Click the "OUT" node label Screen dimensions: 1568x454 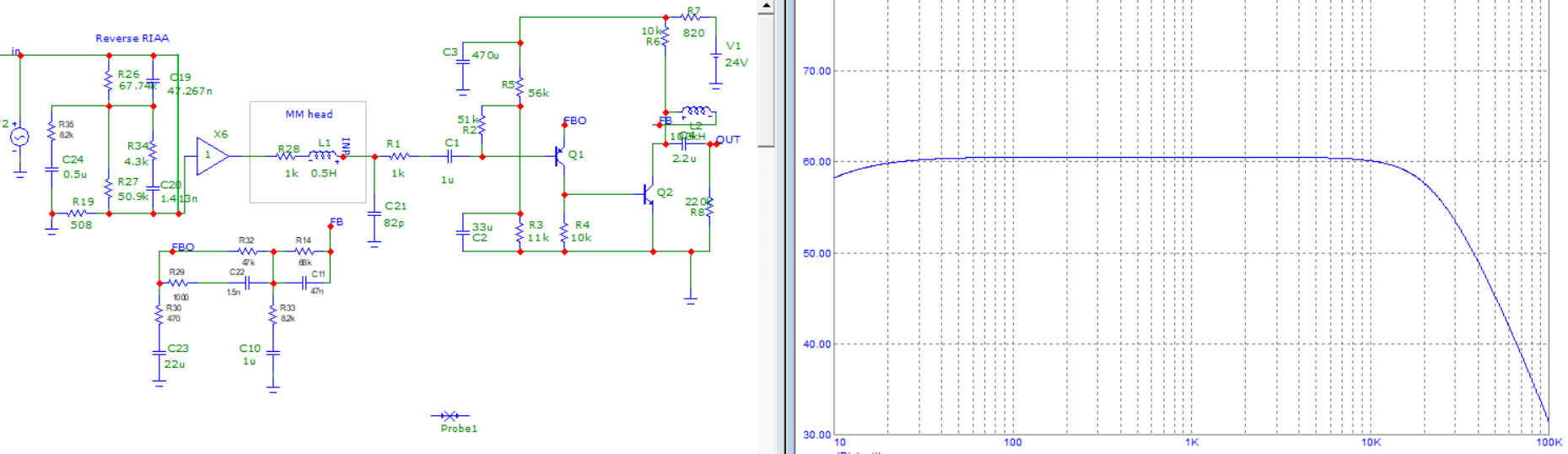point(728,140)
